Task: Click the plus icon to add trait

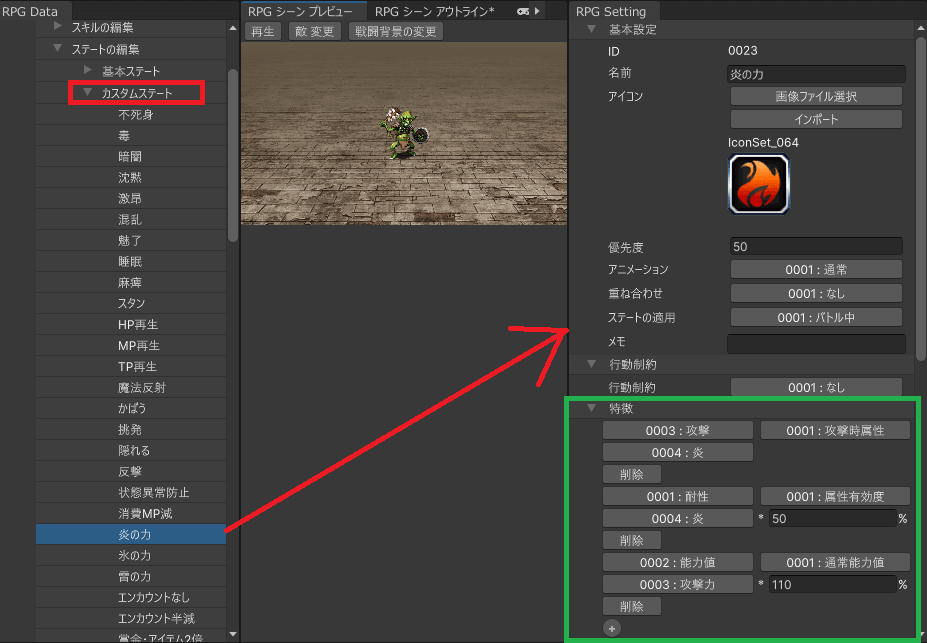Action: [612, 628]
